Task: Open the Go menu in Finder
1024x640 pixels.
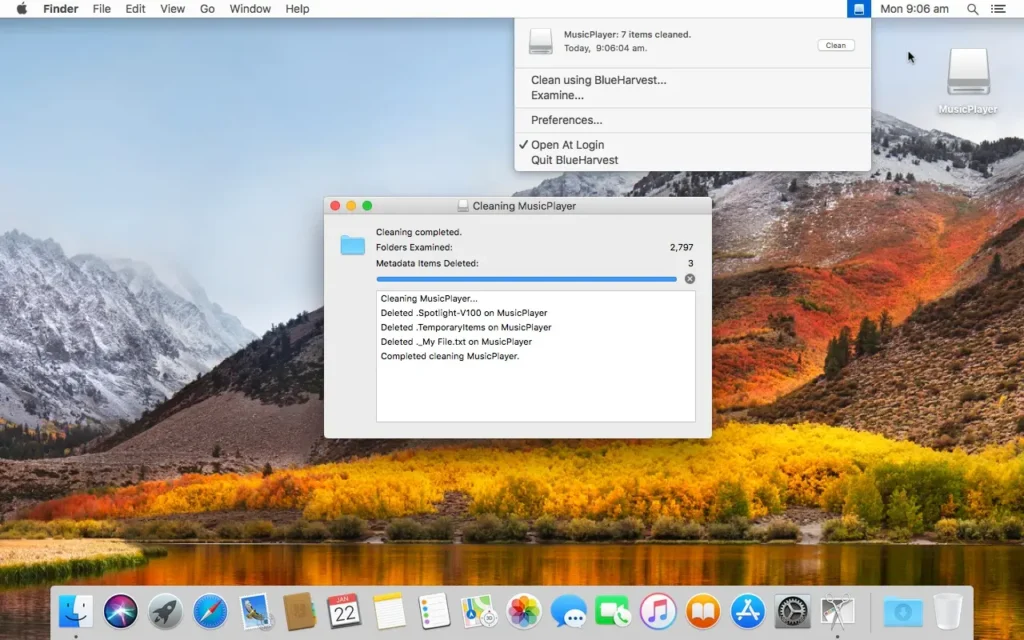Action: click(207, 9)
